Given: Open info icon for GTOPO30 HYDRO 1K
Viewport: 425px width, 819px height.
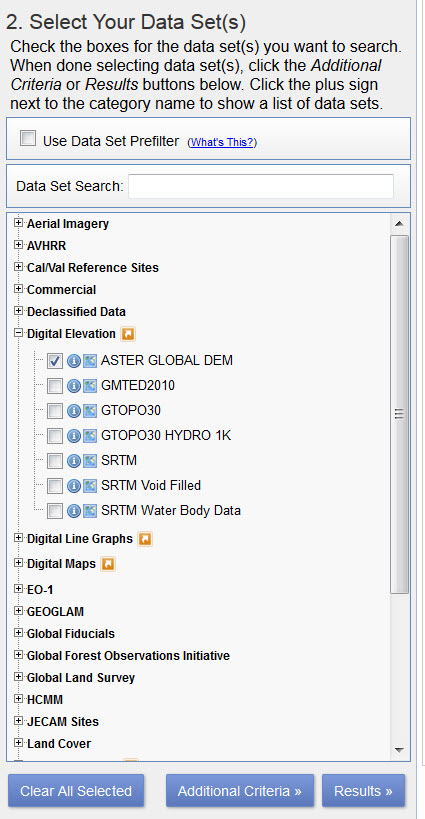Looking at the screenshot, I should (74, 436).
